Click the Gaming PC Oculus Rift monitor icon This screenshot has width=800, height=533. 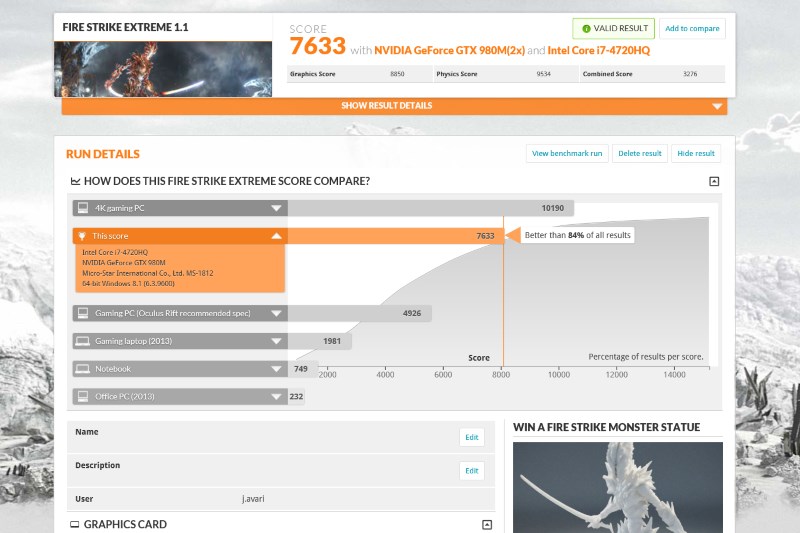pos(83,313)
